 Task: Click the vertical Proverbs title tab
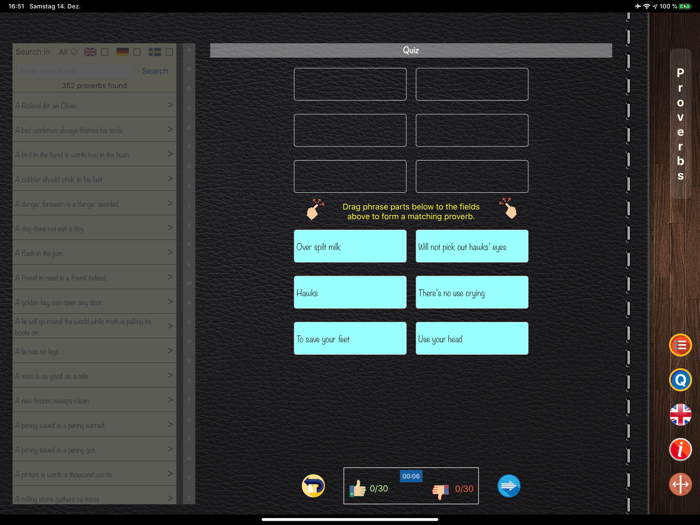[680, 124]
